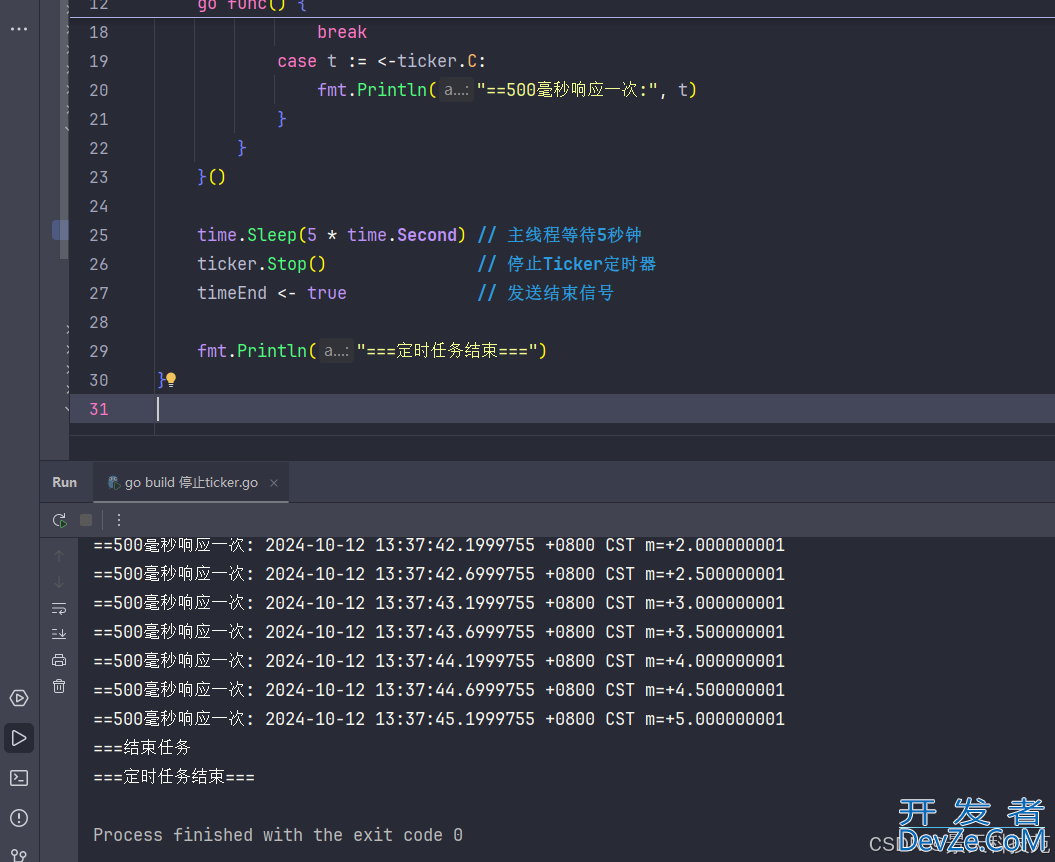Open more tool windows ellipsis
1055x862 pixels.
click(19, 30)
